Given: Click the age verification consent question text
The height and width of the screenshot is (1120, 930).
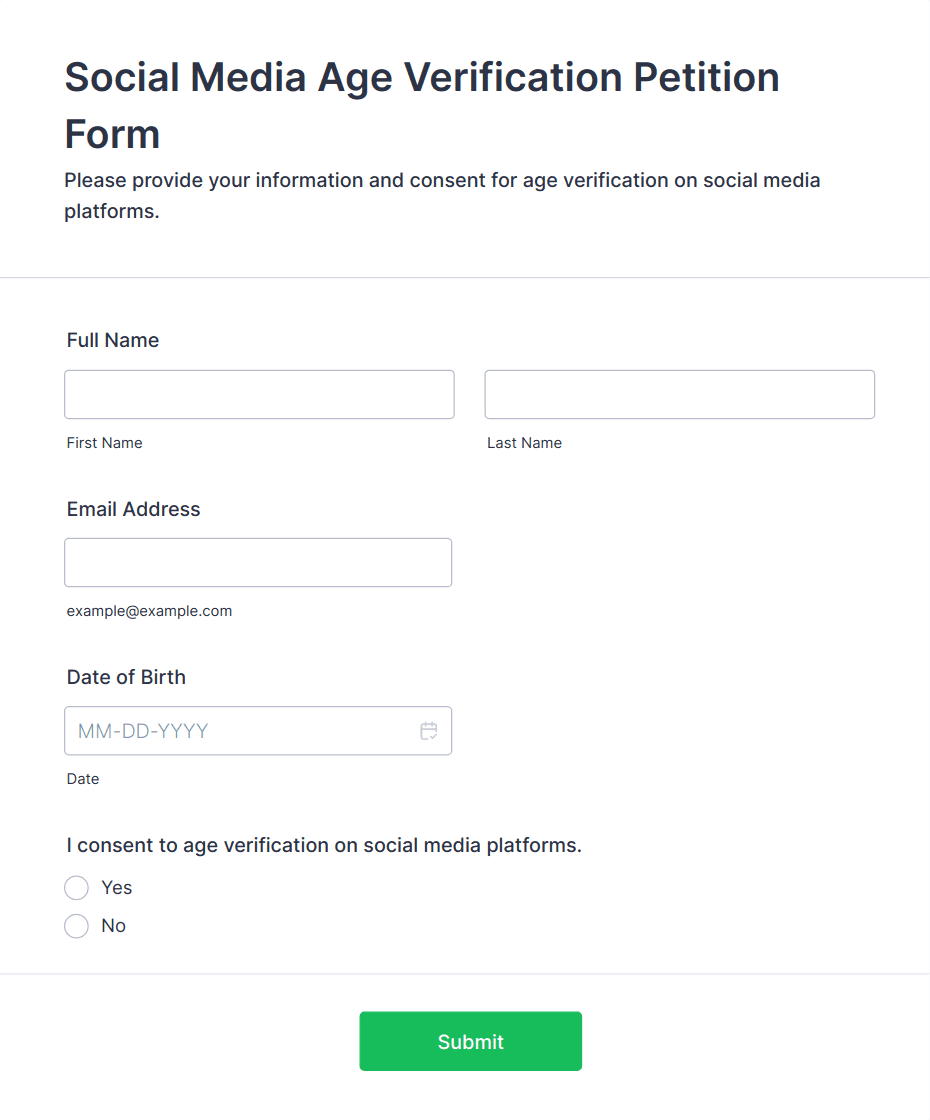Looking at the screenshot, I should point(324,845).
